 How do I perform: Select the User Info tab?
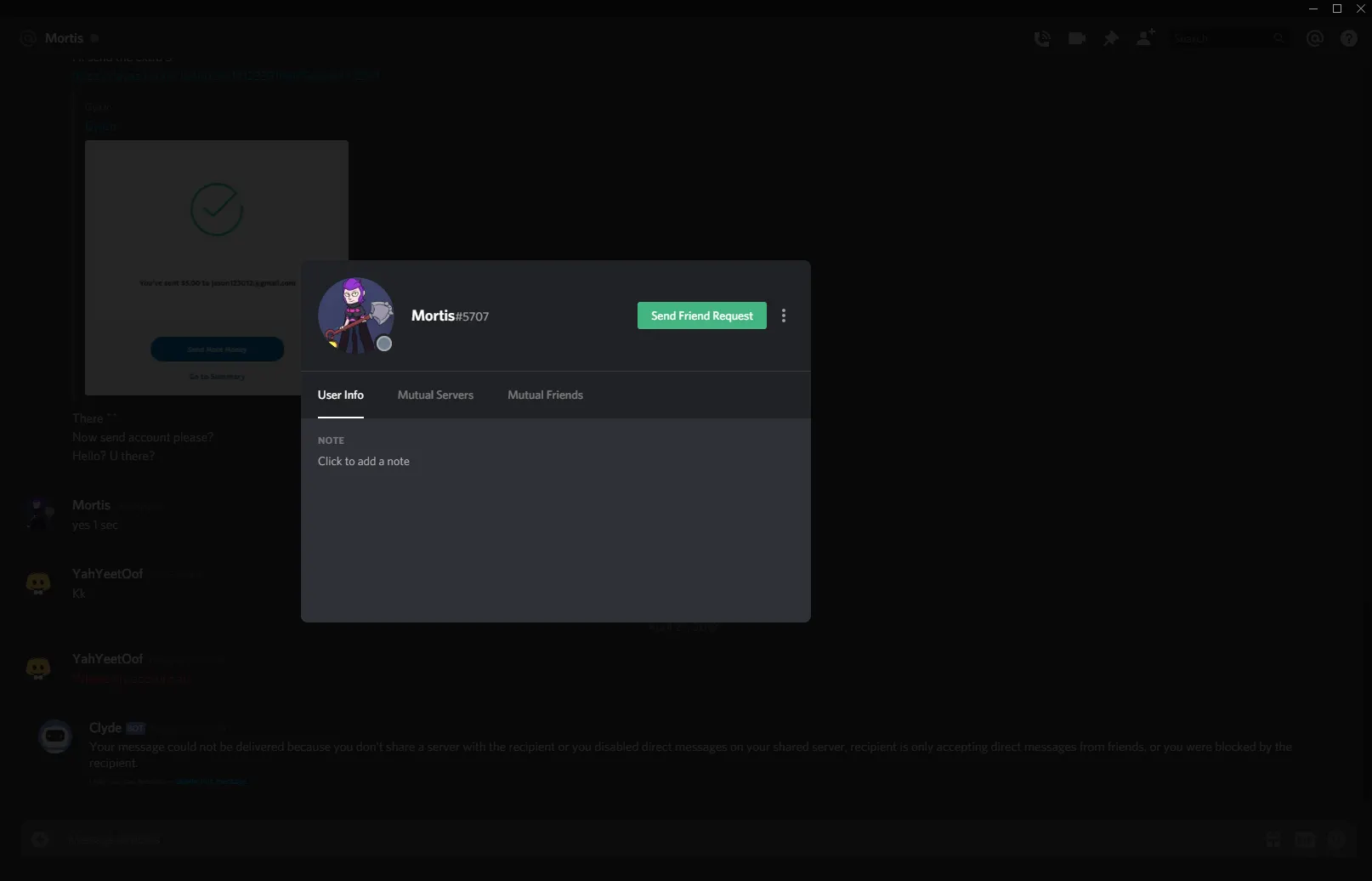pos(340,395)
